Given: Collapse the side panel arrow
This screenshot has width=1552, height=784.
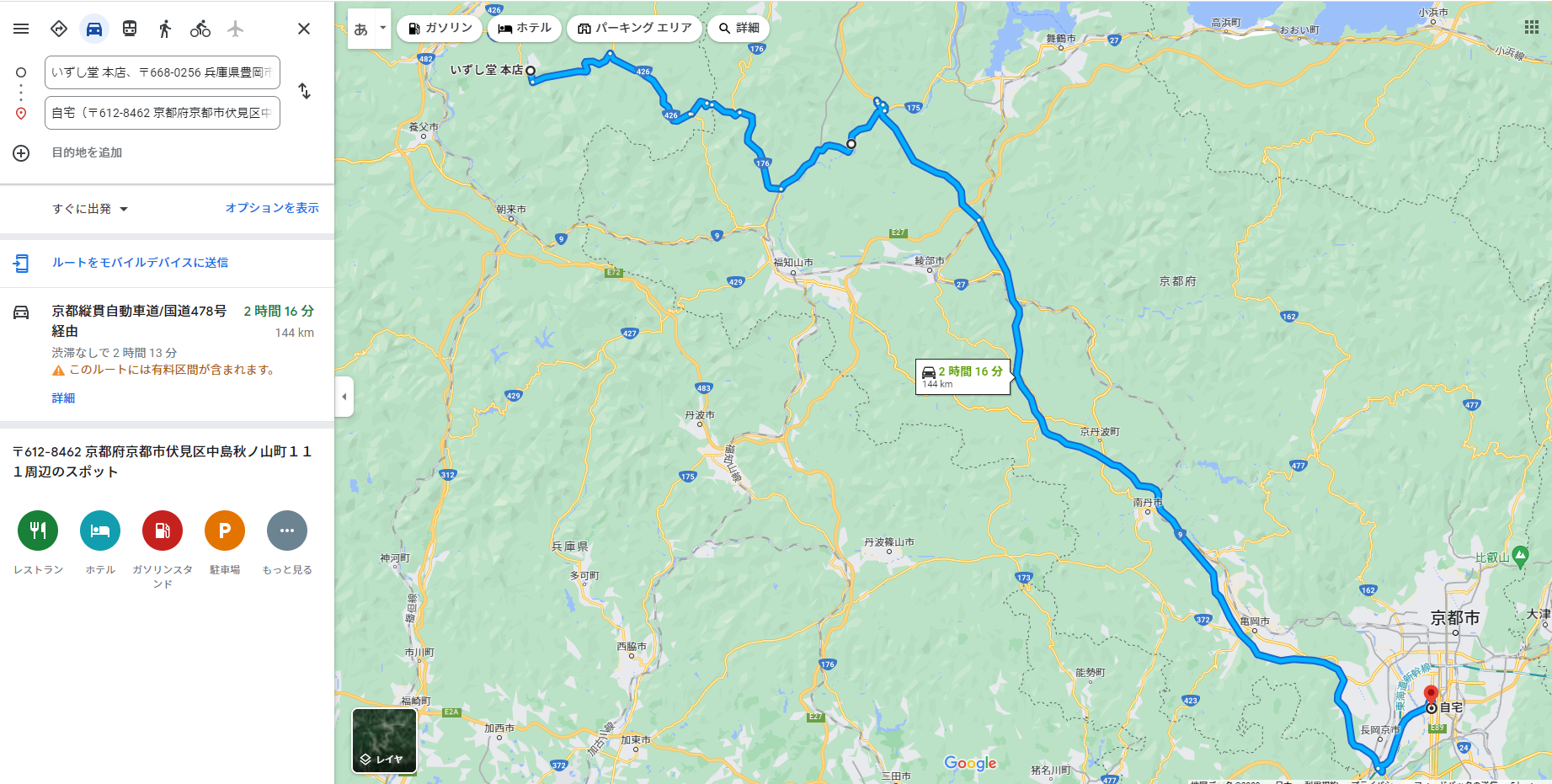Looking at the screenshot, I should [344, 397].
